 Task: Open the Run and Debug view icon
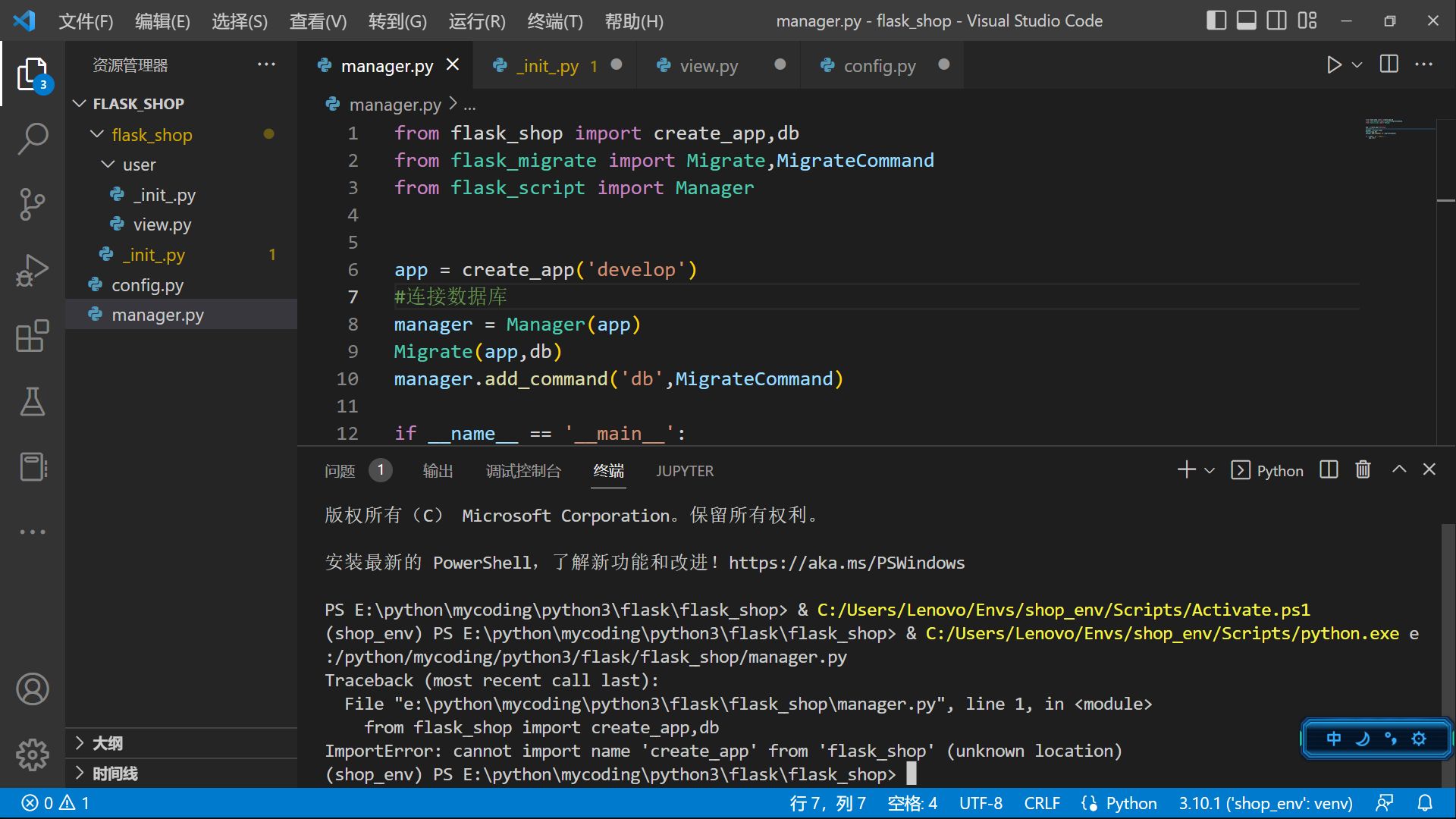pos(33,270)
